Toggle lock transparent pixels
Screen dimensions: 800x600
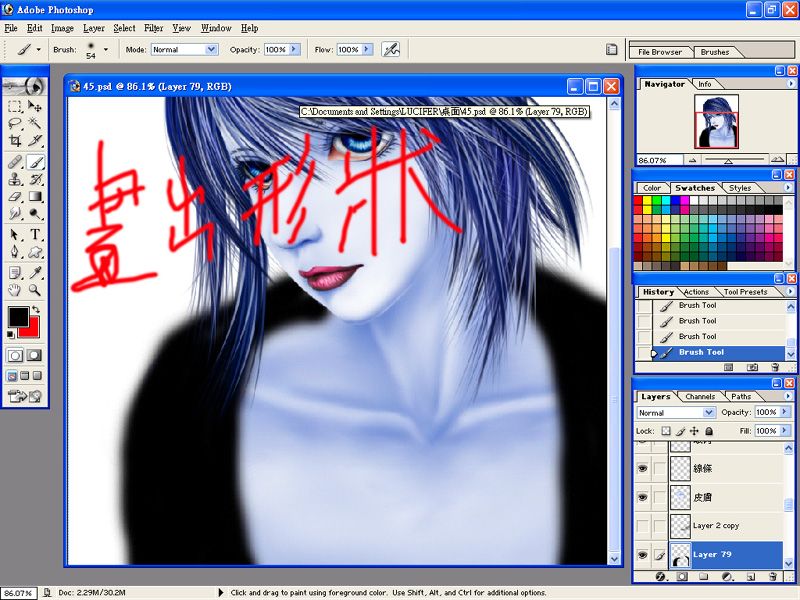click(666, 431)
